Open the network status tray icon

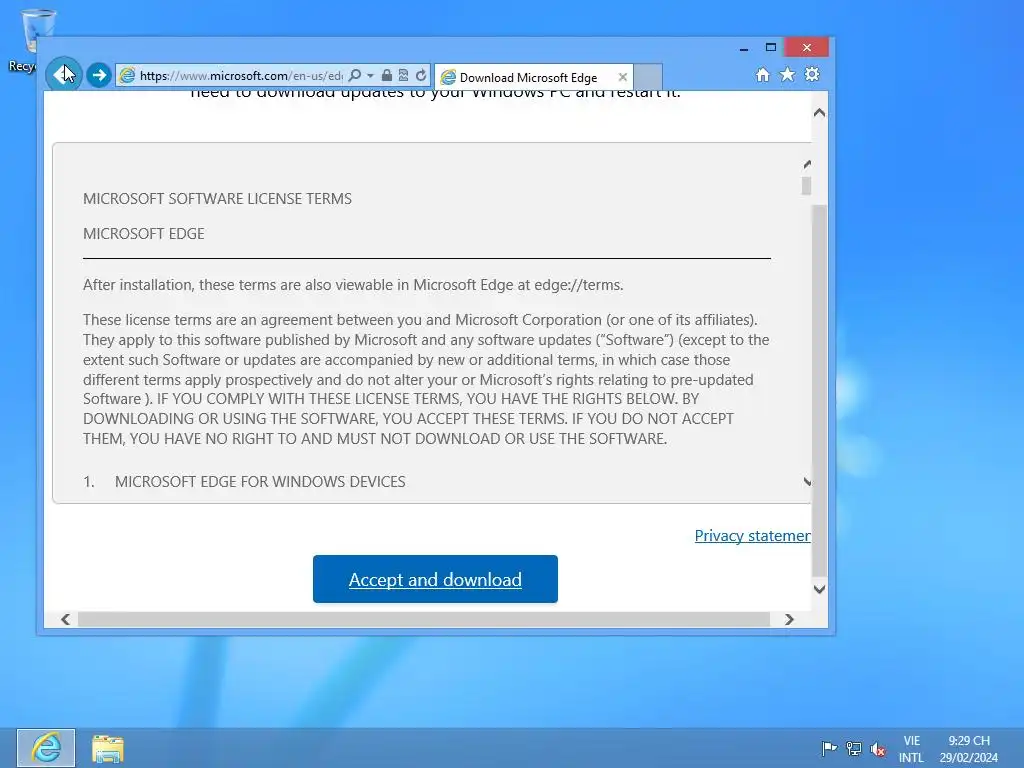[x=854, y=748]
